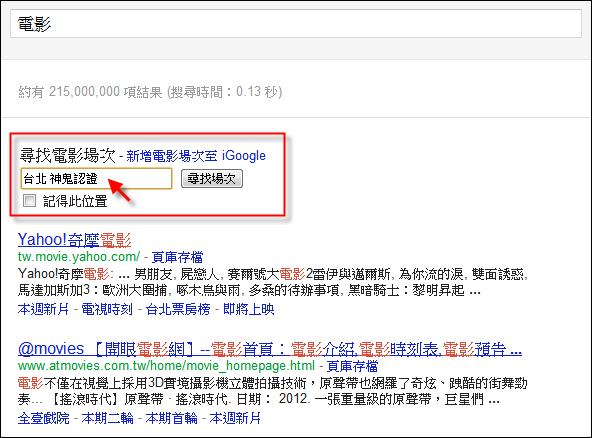592x438 pixels.
Task: Open the Yahoo!奇摩電影 result title
Action: click(x=74, y=240)
